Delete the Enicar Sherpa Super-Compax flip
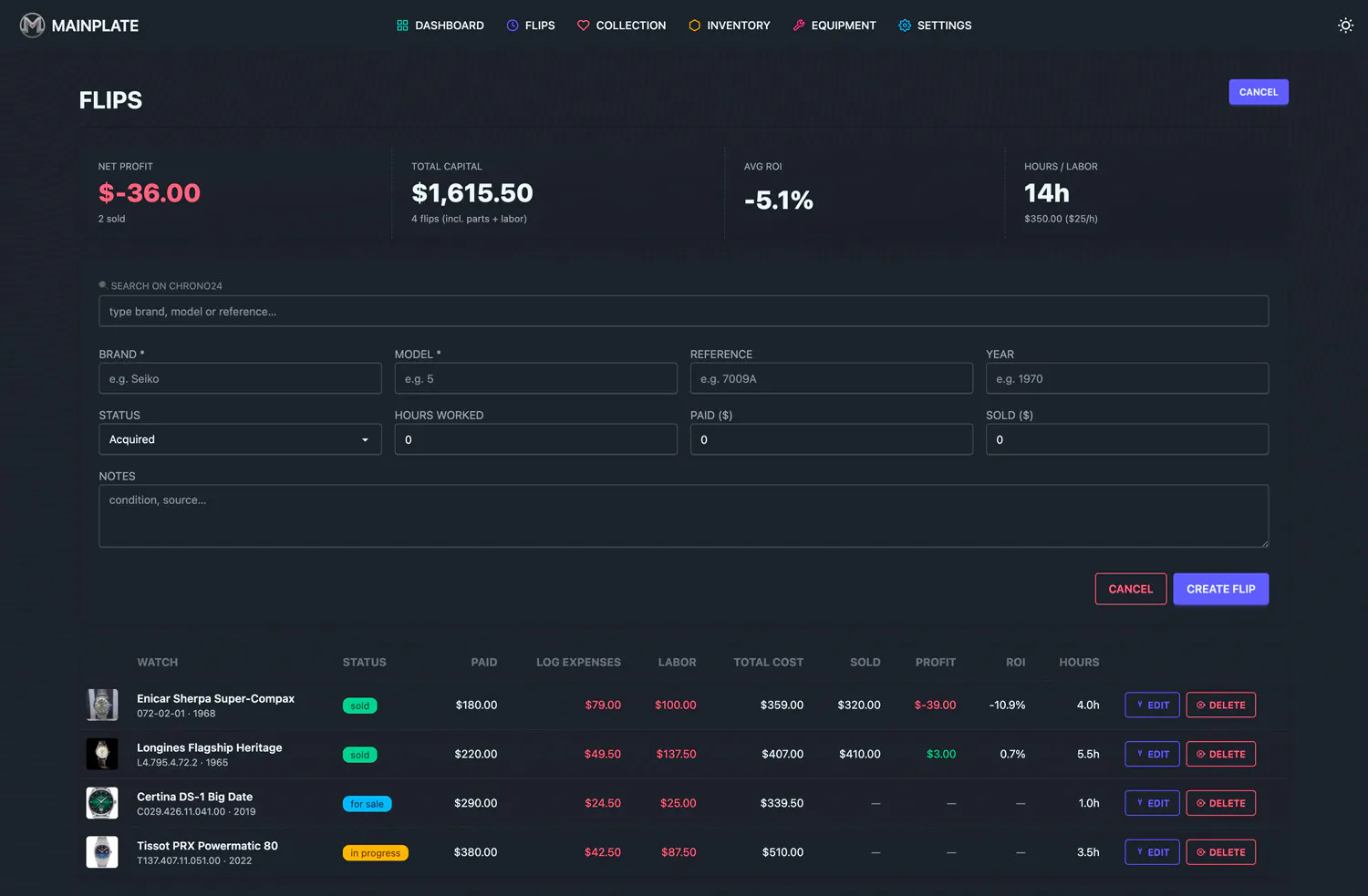This screenshot has width=1368, height=896. pyautogui.click(x=1220, y=705)
